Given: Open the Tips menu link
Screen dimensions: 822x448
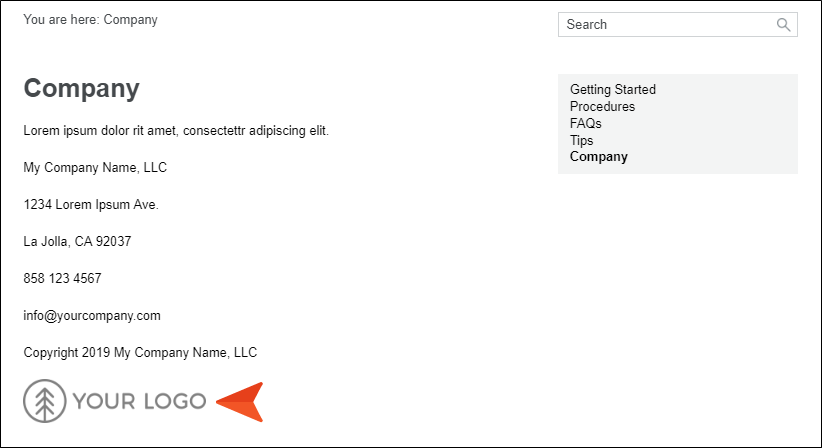Looking at the screenshot, I should click(581, 140).
